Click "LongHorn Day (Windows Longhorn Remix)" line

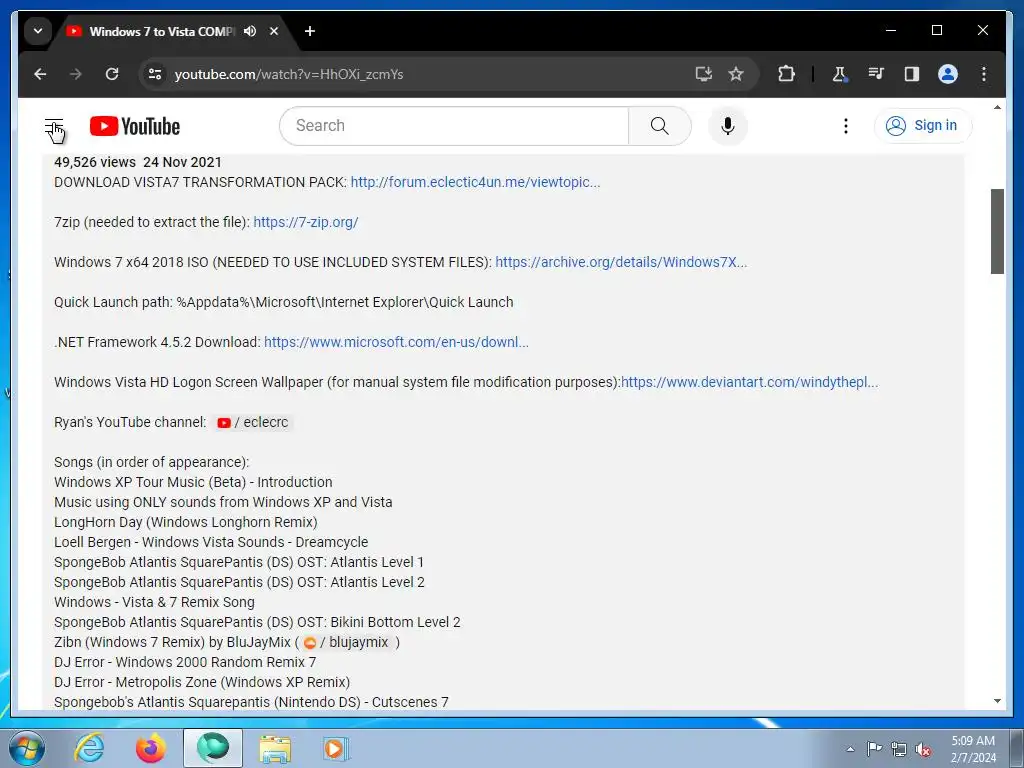(x=185, y=522)
